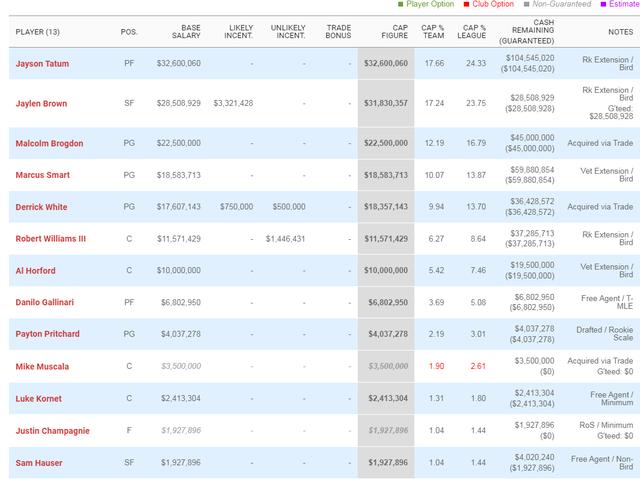This screenshot has height=479, width=640.
Task: Sort by Cap % League column header
Action: click(471, 32)
